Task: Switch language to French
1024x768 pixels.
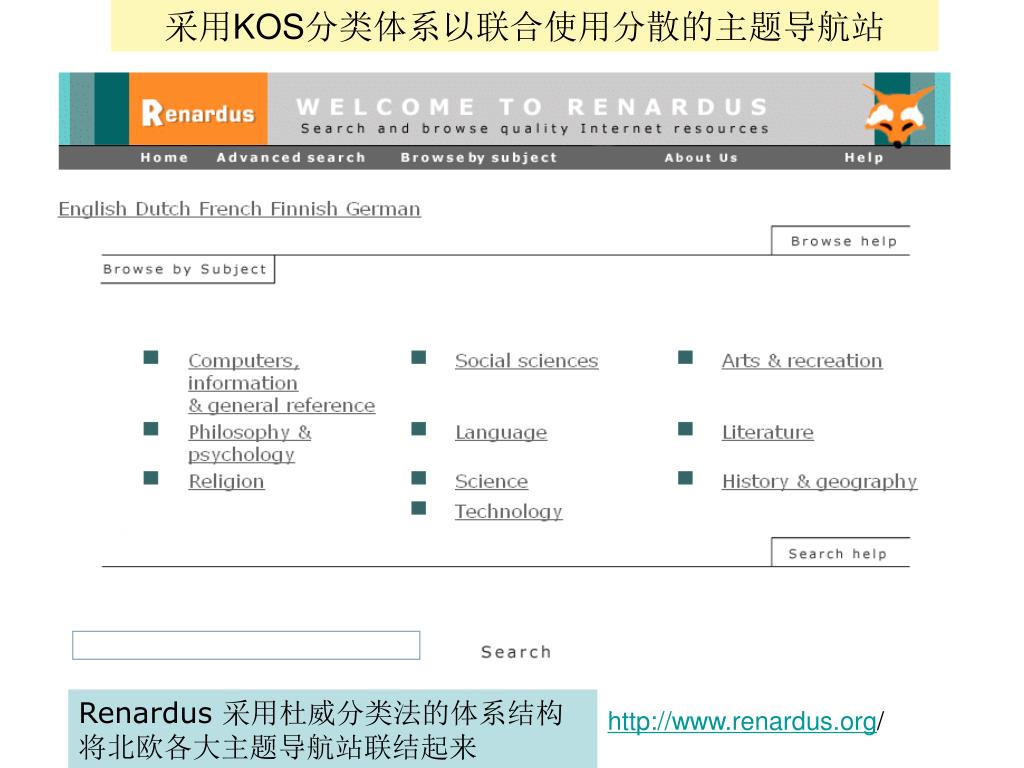Action: 231,209
